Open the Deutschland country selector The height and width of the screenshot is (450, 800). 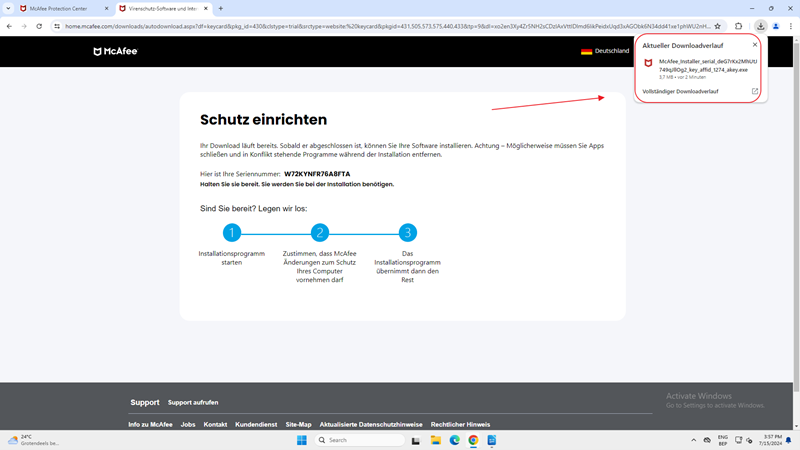(605, 51)
